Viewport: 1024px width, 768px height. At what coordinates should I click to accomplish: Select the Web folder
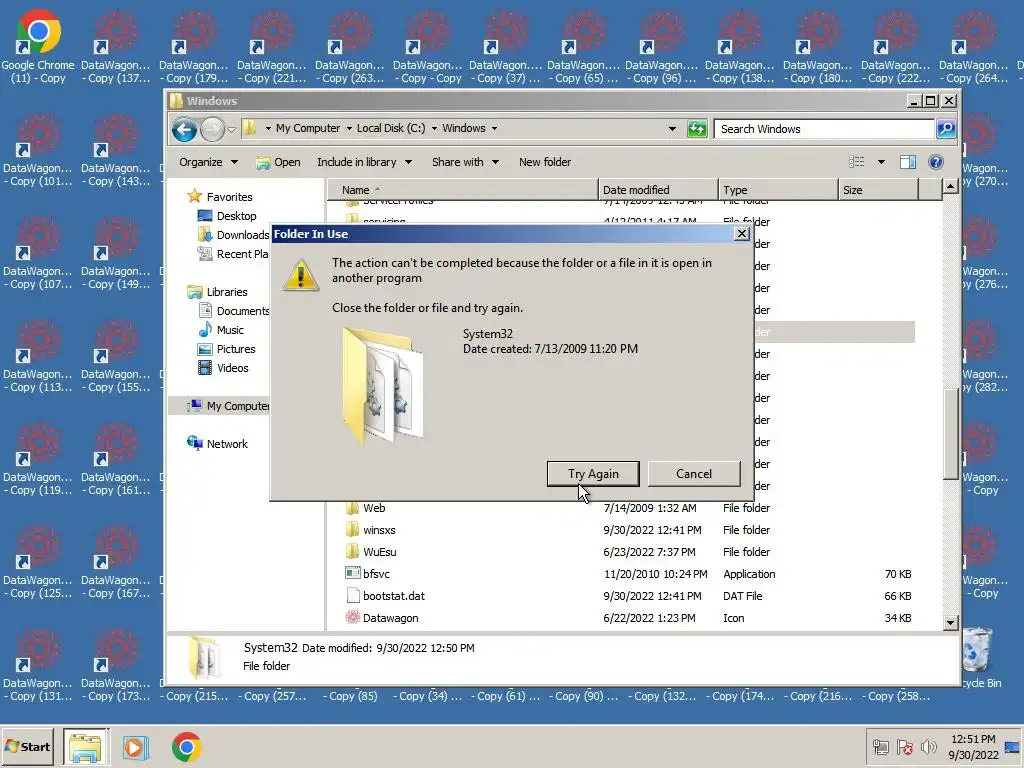[366, 508]
